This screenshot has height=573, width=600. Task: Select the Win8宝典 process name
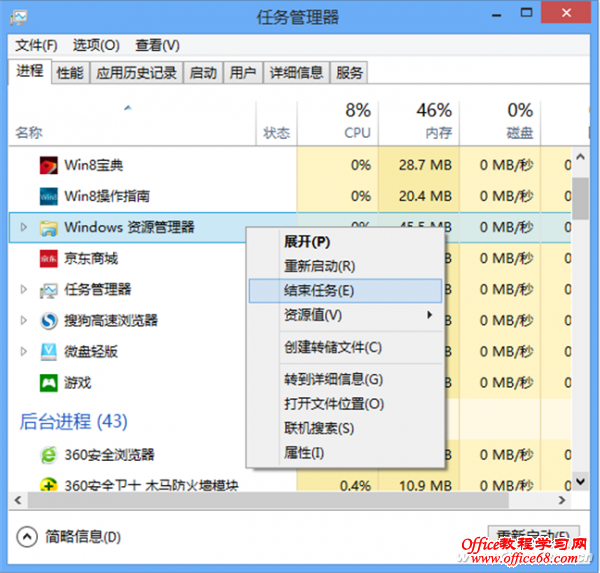click(94, 165)
